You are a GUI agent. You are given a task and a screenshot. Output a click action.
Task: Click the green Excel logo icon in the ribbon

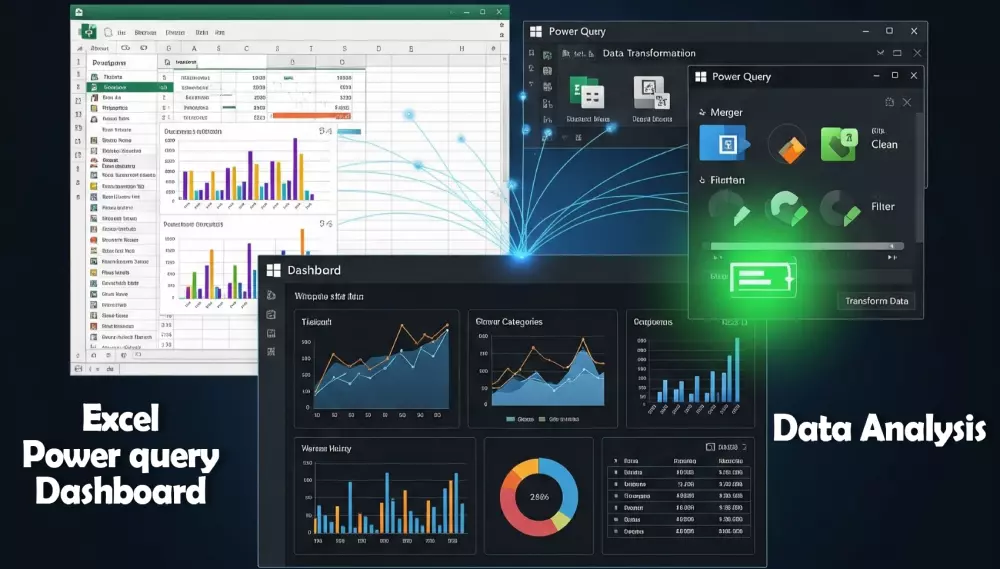(x=88, y=31)
